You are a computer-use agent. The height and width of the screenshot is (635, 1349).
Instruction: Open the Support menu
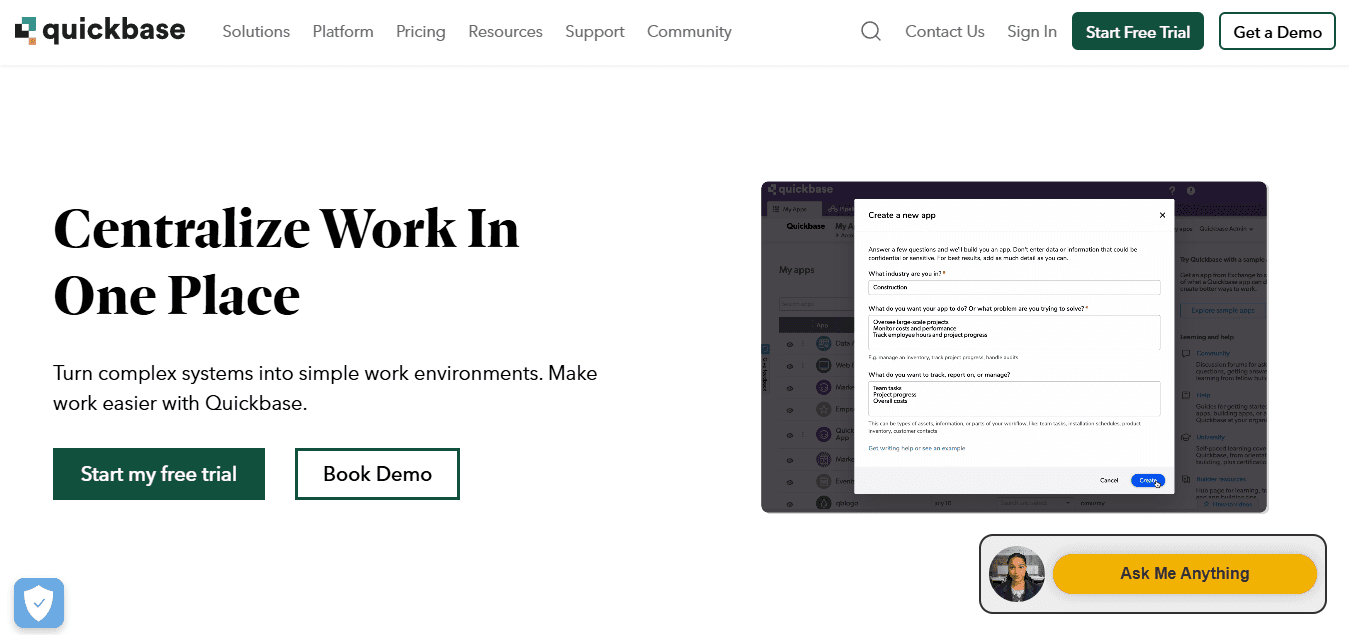(x=595, y=32)
